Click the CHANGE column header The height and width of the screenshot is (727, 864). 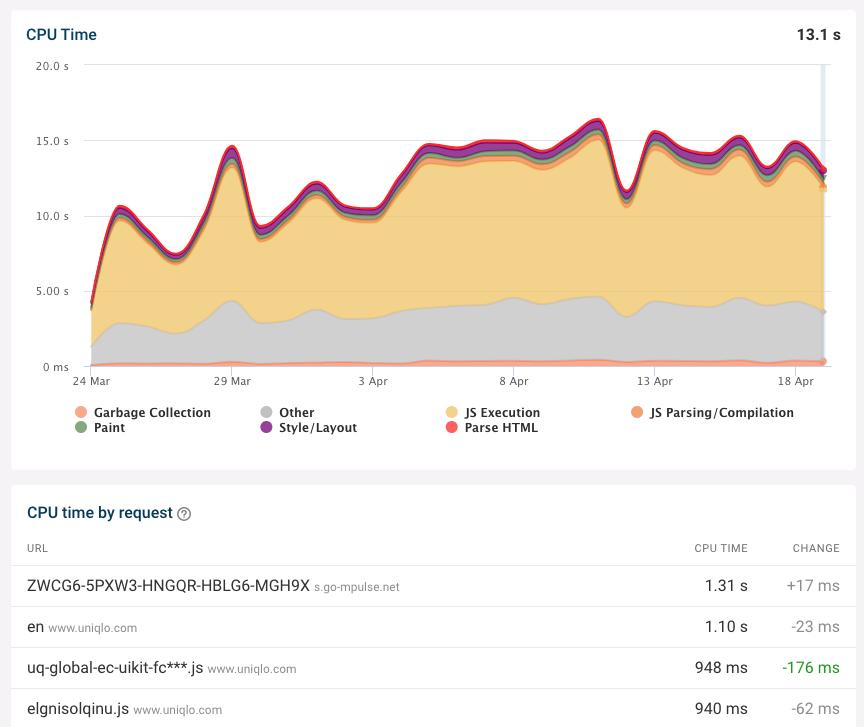(816, 548)
